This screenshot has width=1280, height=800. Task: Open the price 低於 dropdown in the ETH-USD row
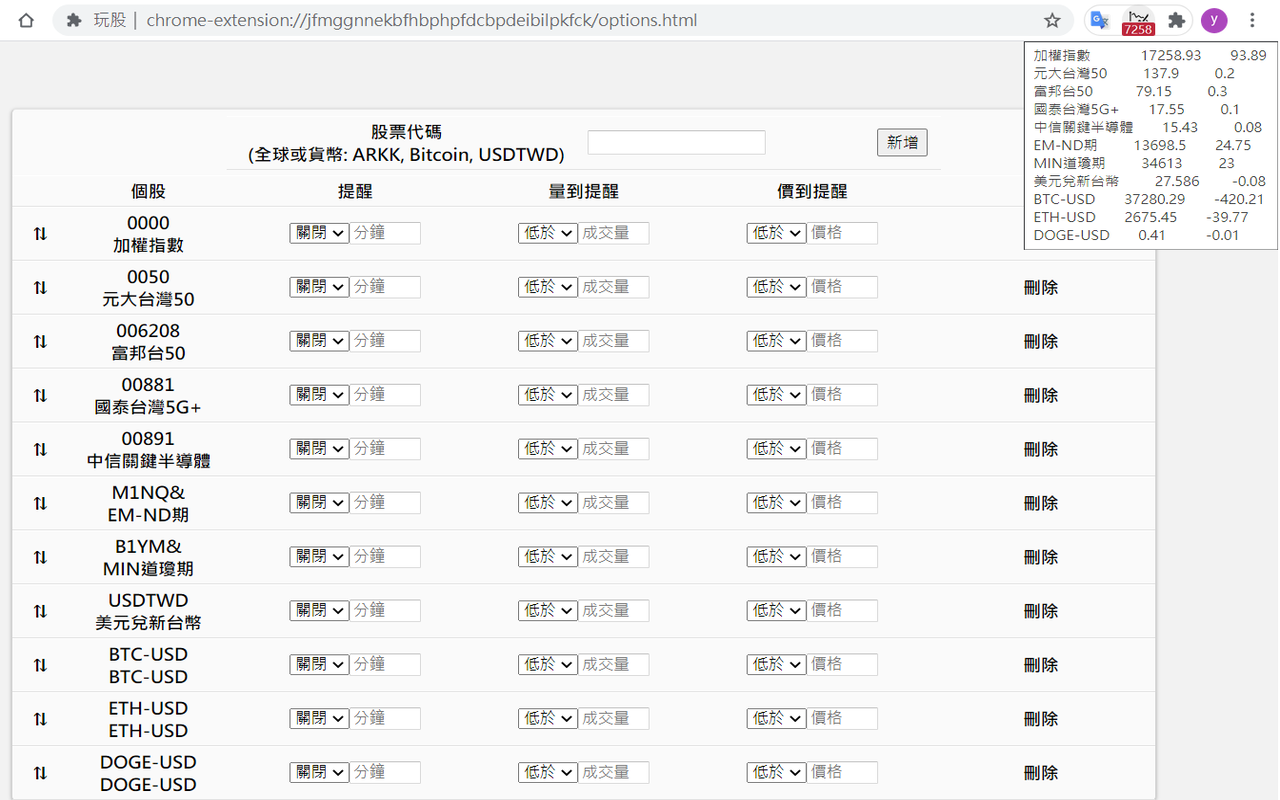coord(776,719)
